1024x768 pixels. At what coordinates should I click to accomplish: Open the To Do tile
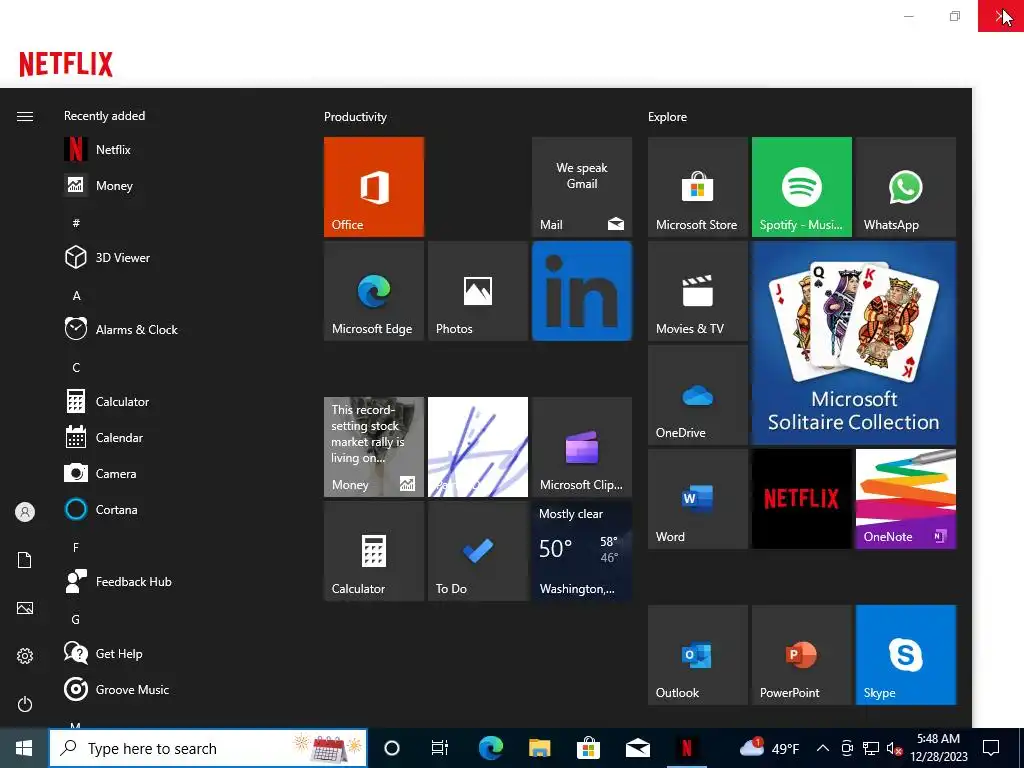pyautogui.click(x=477, y=551)
